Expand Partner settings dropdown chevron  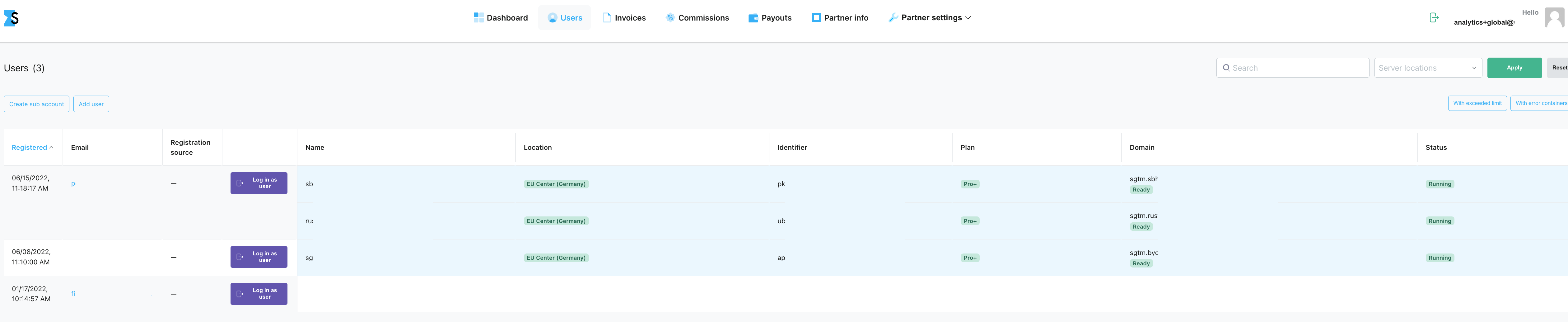click(968, 18)
